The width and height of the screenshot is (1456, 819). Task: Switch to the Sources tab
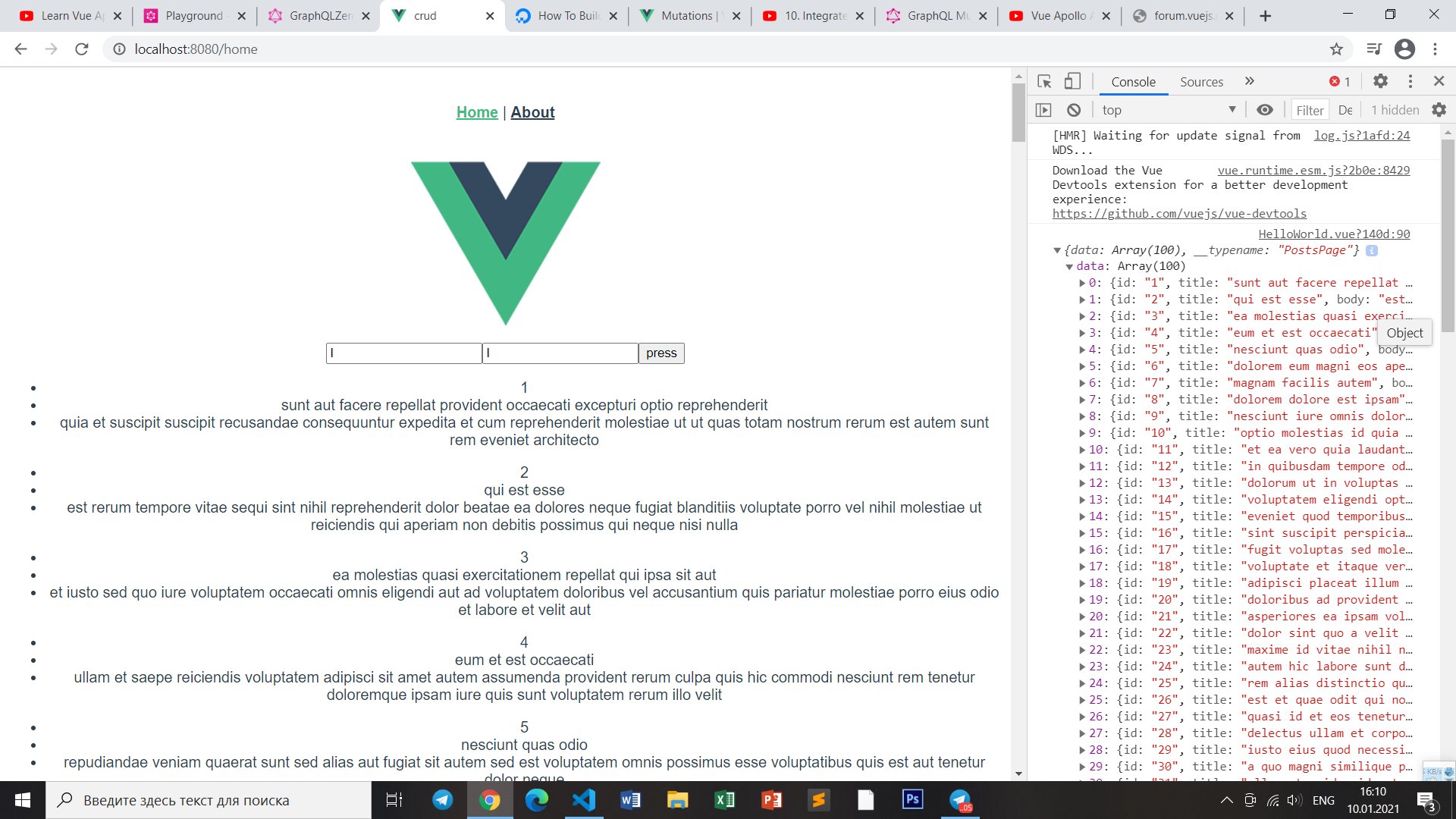point(1202,82)
